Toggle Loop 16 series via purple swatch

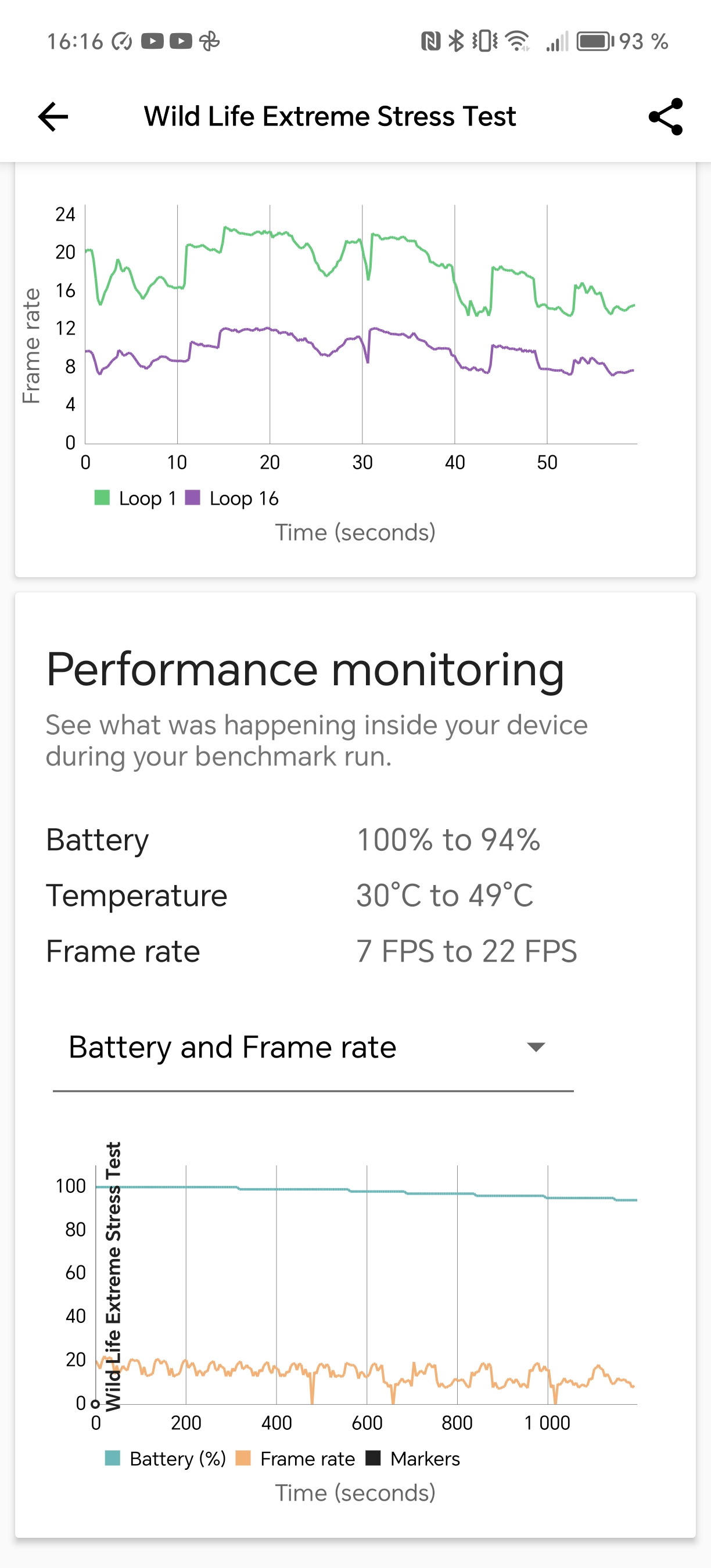(x=192, y=498)
